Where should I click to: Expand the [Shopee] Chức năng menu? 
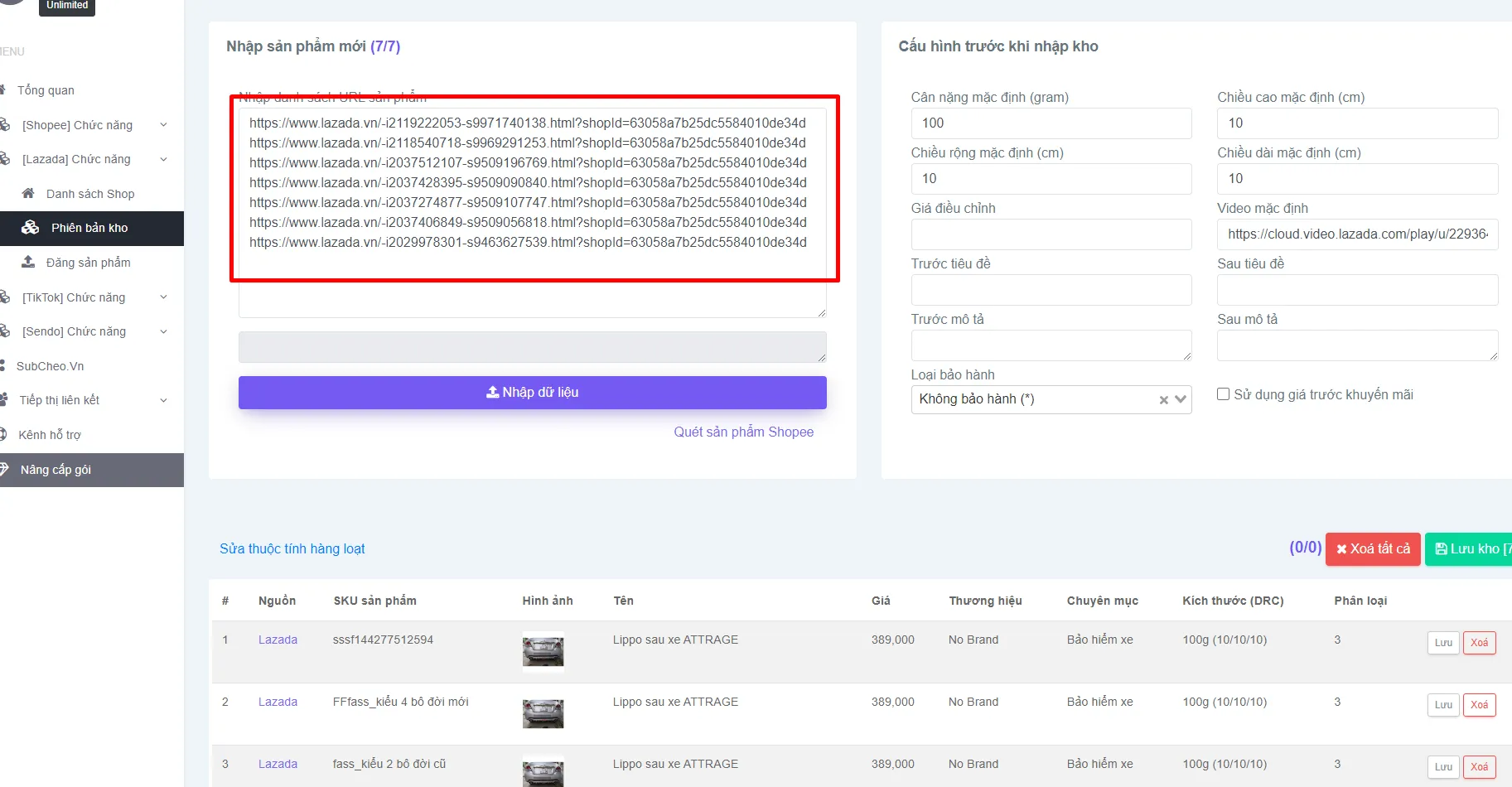tap(92, 125)
